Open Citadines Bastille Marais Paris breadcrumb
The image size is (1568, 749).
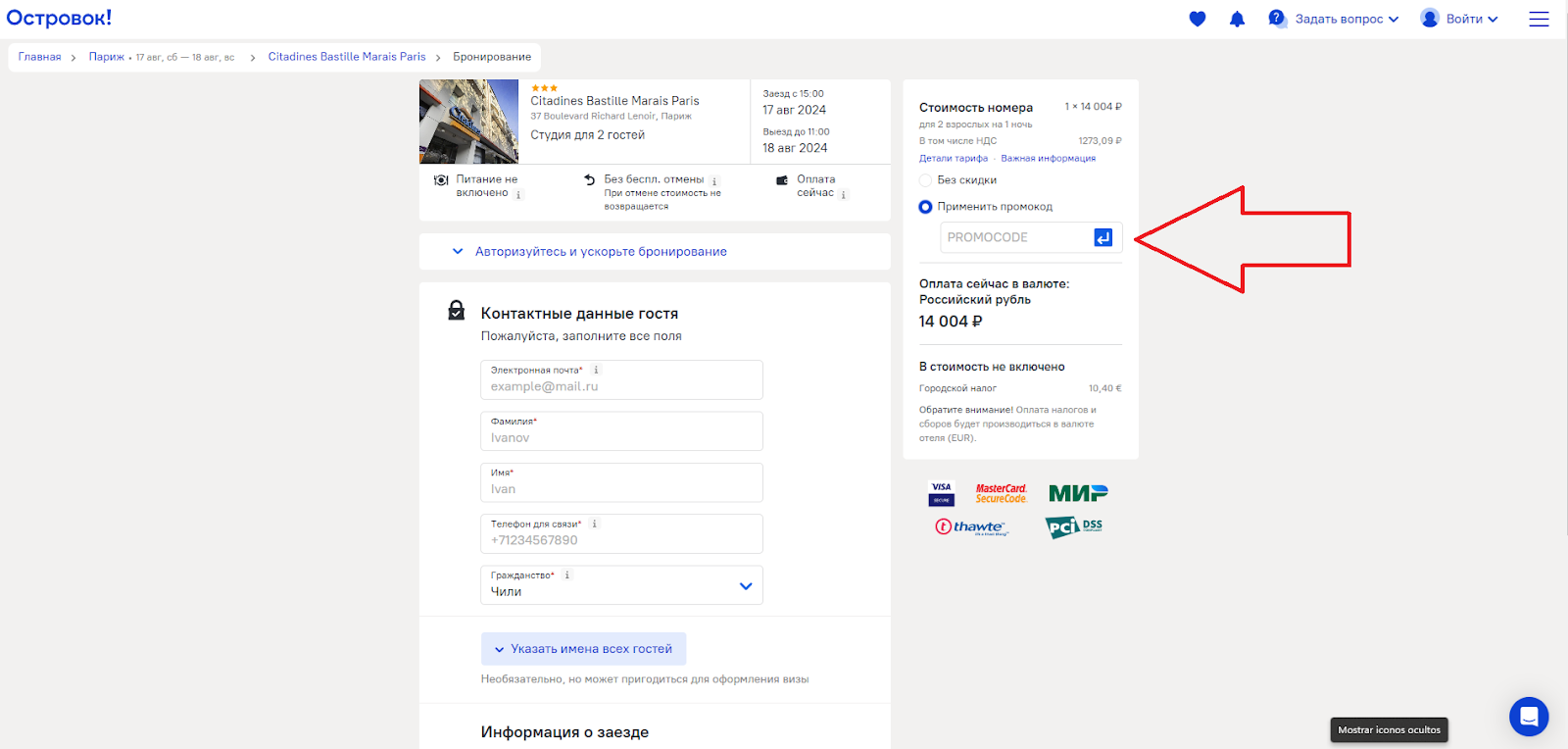tap(347, 57)
